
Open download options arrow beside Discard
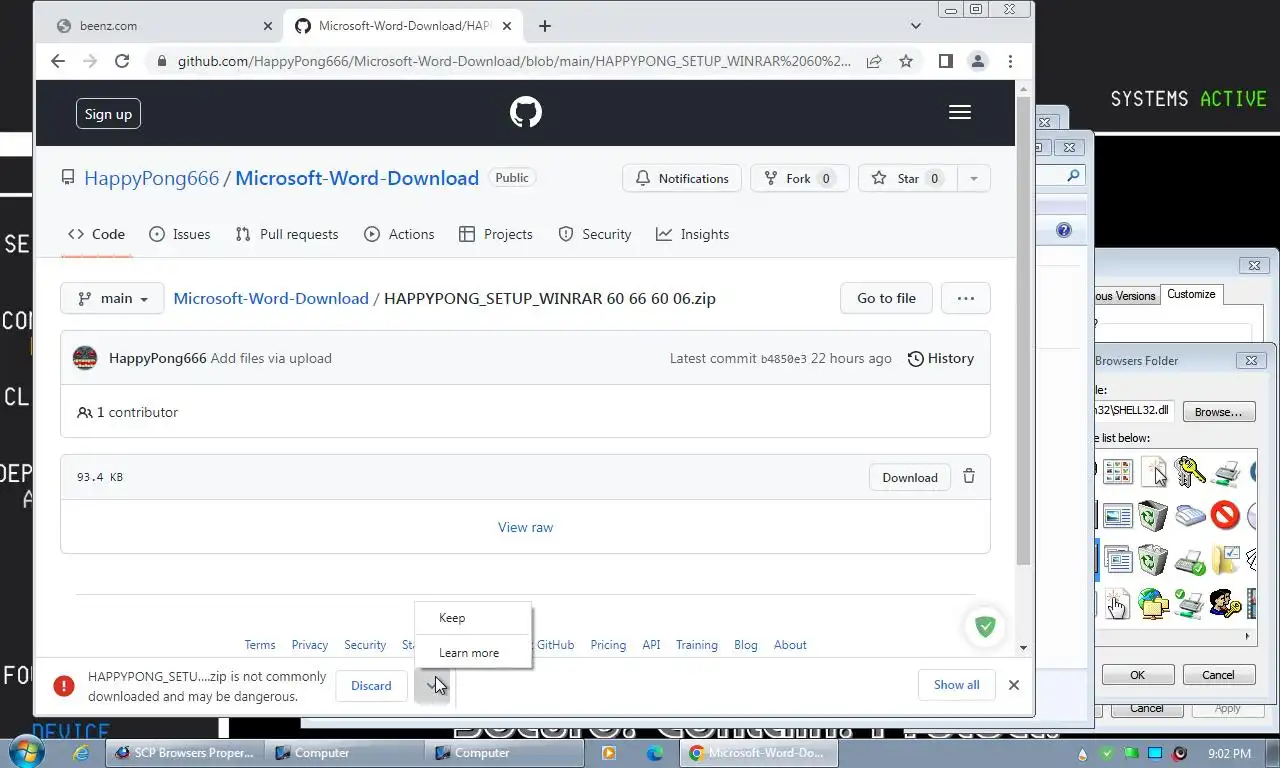point(432,685)
